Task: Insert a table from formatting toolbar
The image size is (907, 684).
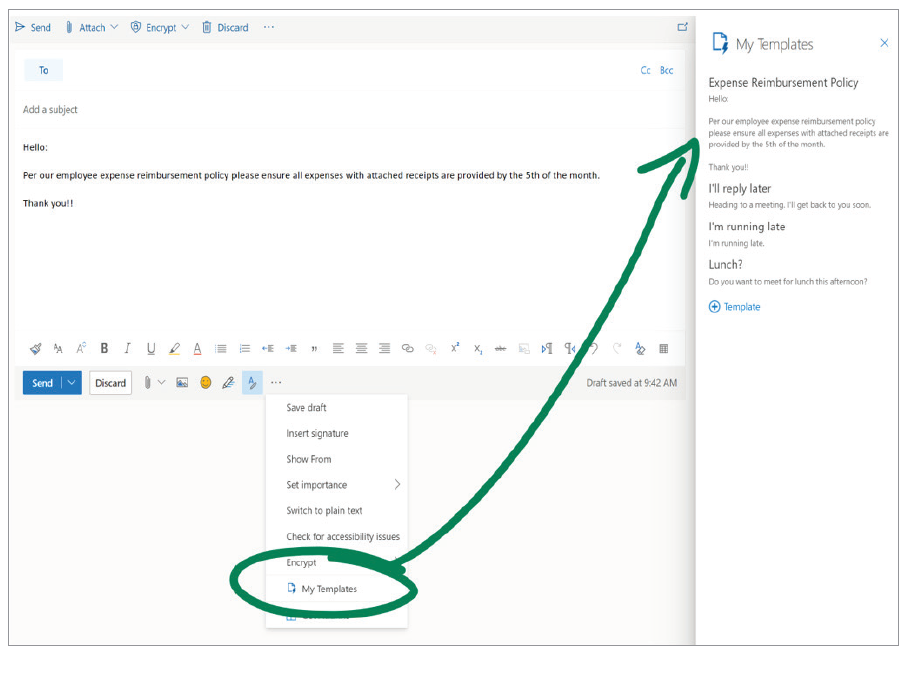Action: [x=664, y=349]
